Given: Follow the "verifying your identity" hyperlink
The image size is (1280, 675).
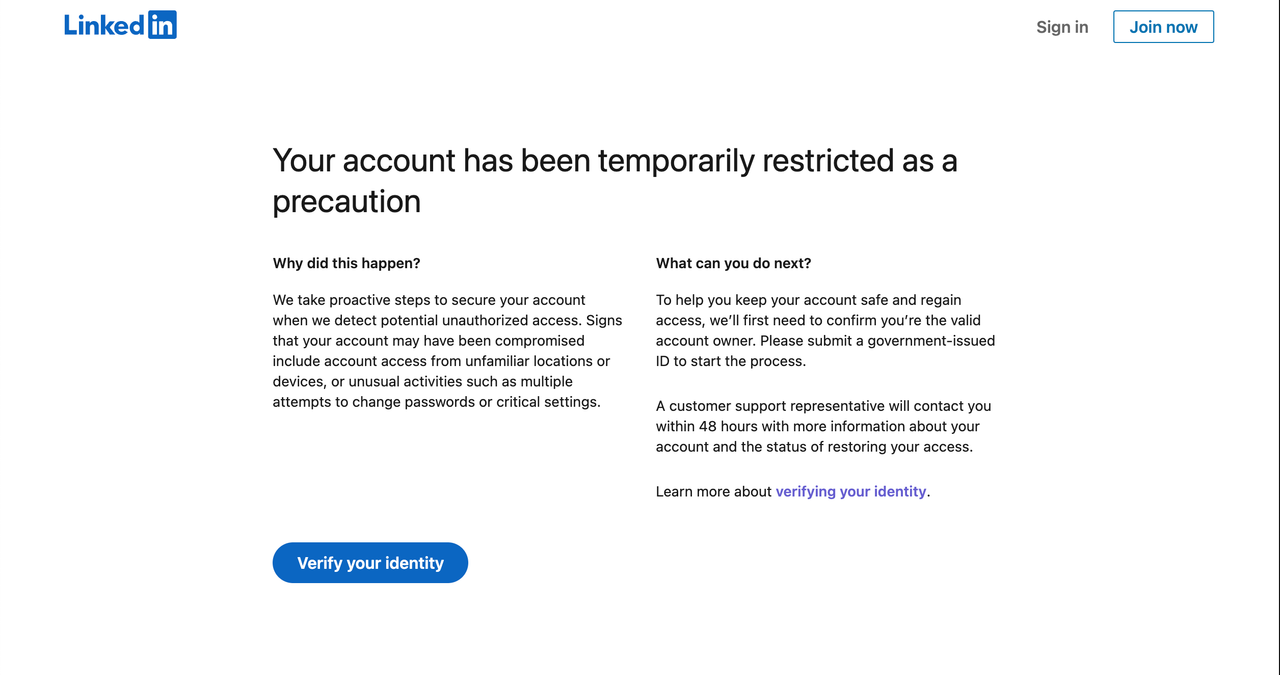Looking at the screenshot, I should (x=851, y=491).
